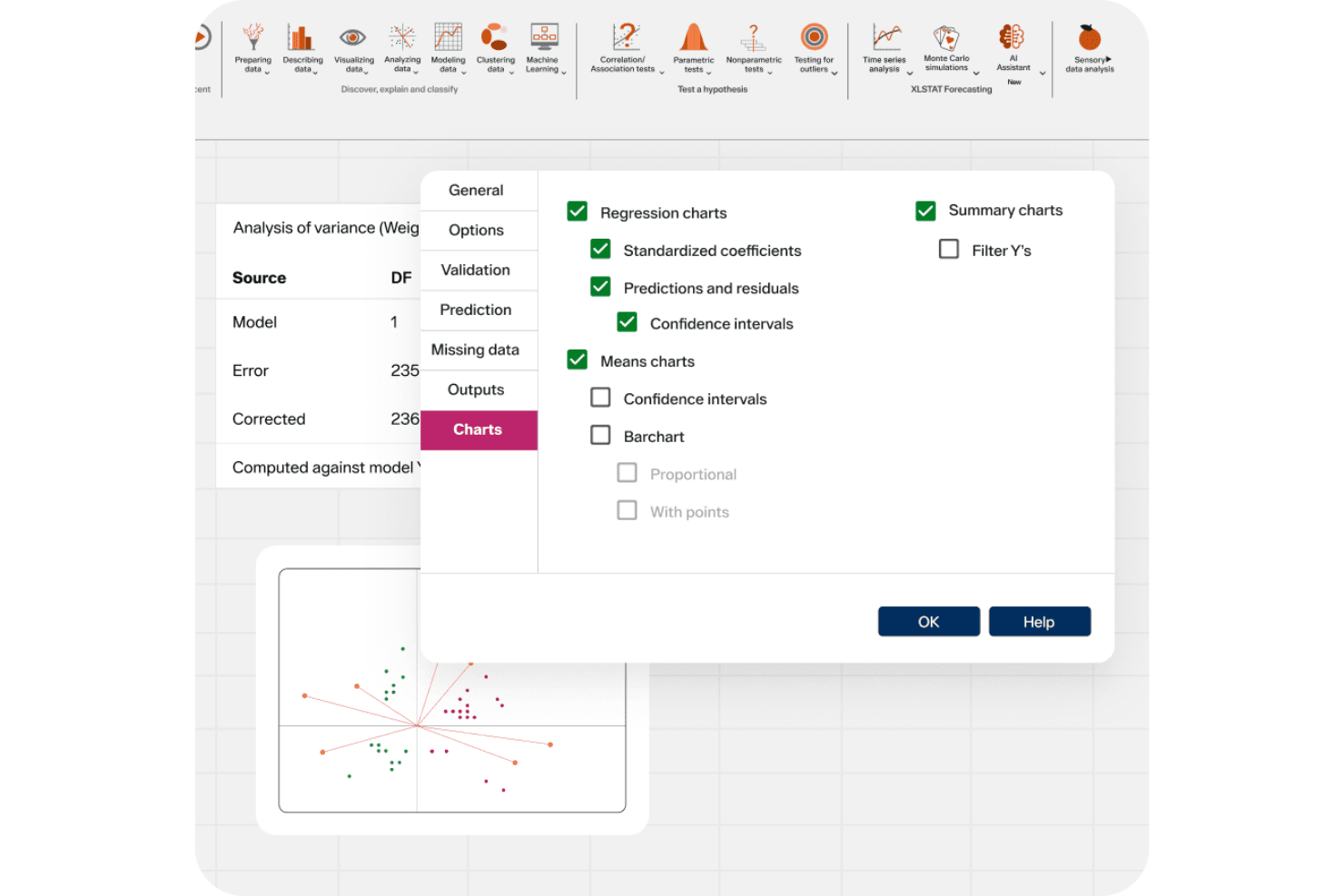
Task: Switch to the General tab
Action: click(479, 191)
